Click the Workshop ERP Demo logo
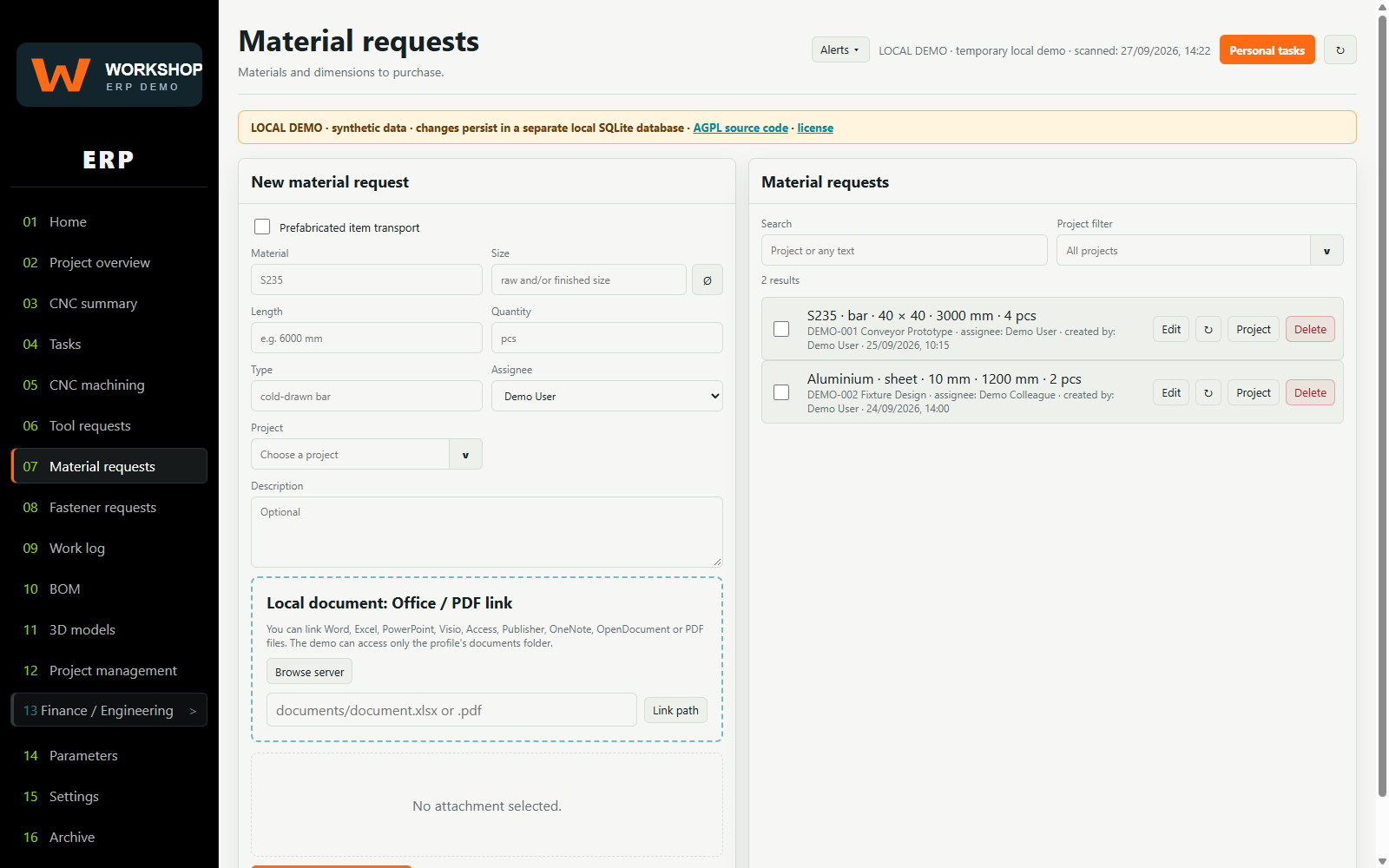The image size is (1389, 868). (109, 75)
